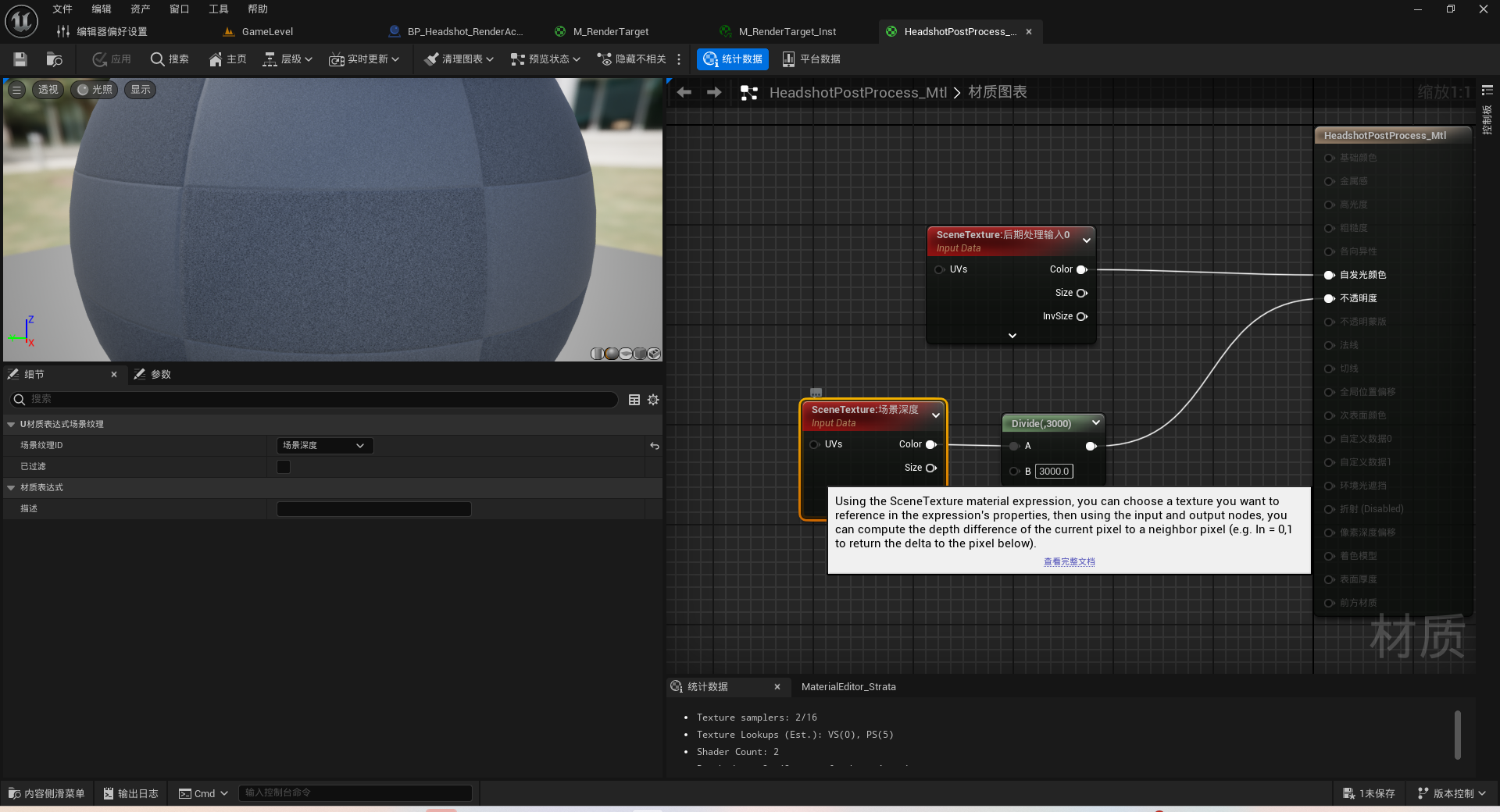Select the custom mesh preview icon
Image resolution: width=1500 pixels, height=812 pixels.
[654, 354]
